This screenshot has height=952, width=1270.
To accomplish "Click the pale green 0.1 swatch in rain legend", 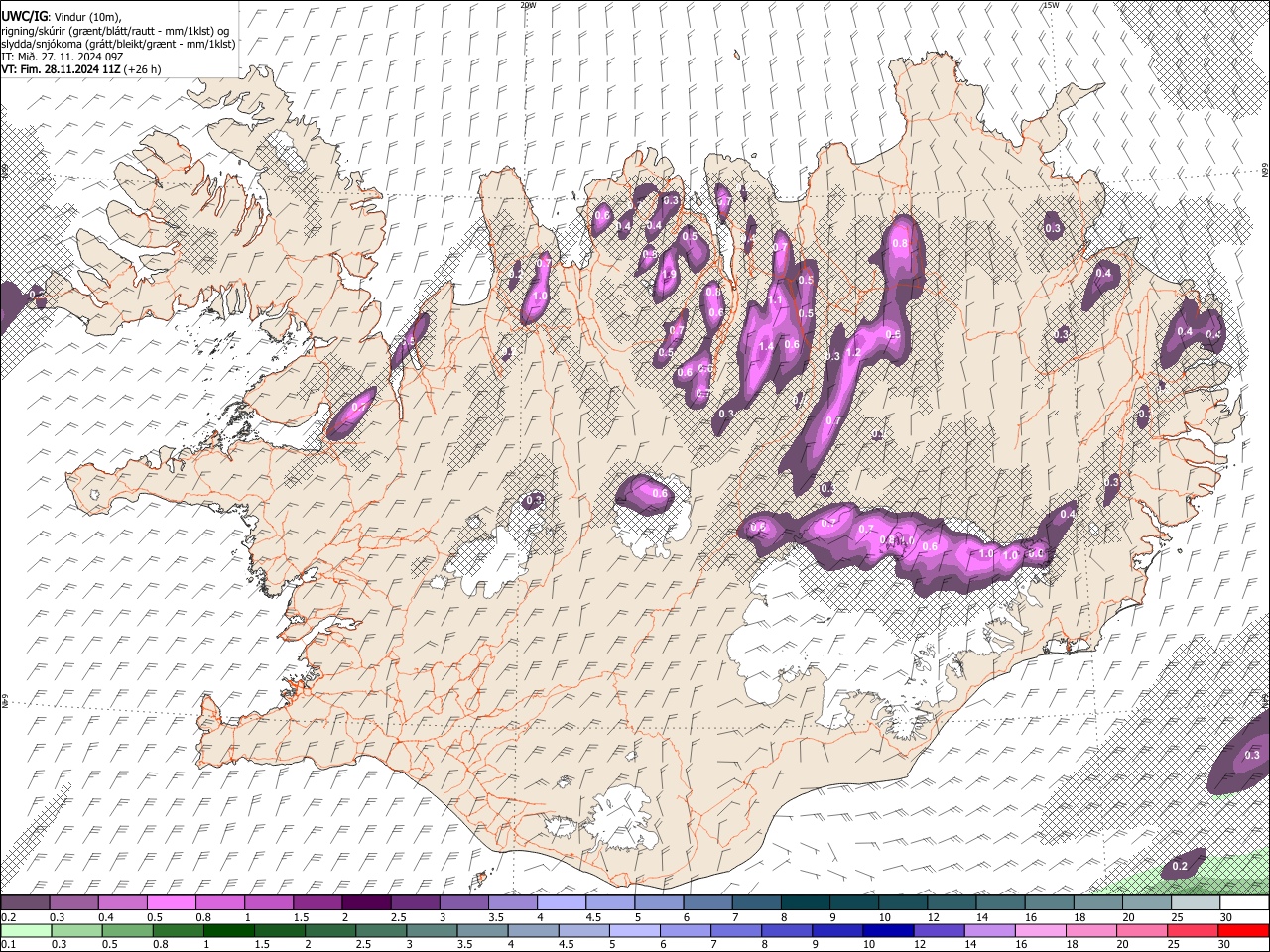I will point(25,931).
